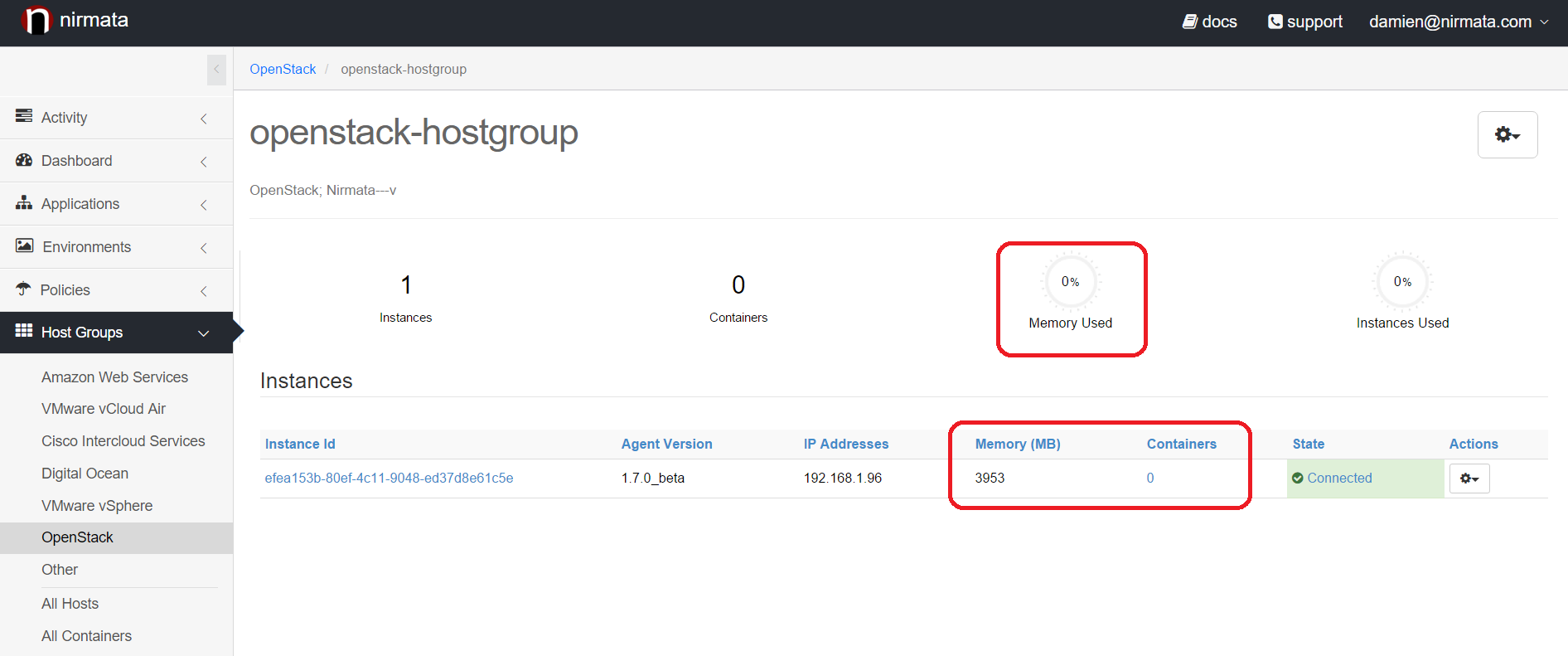
Task: Expand the Applications menu chevron
Action: click(204, 205)
